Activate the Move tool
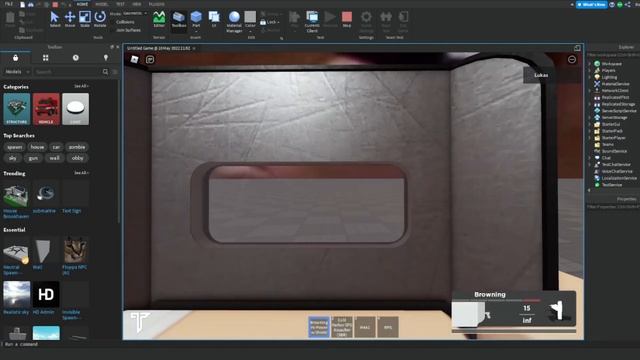640x360 pixels. (x=70, y=19)
